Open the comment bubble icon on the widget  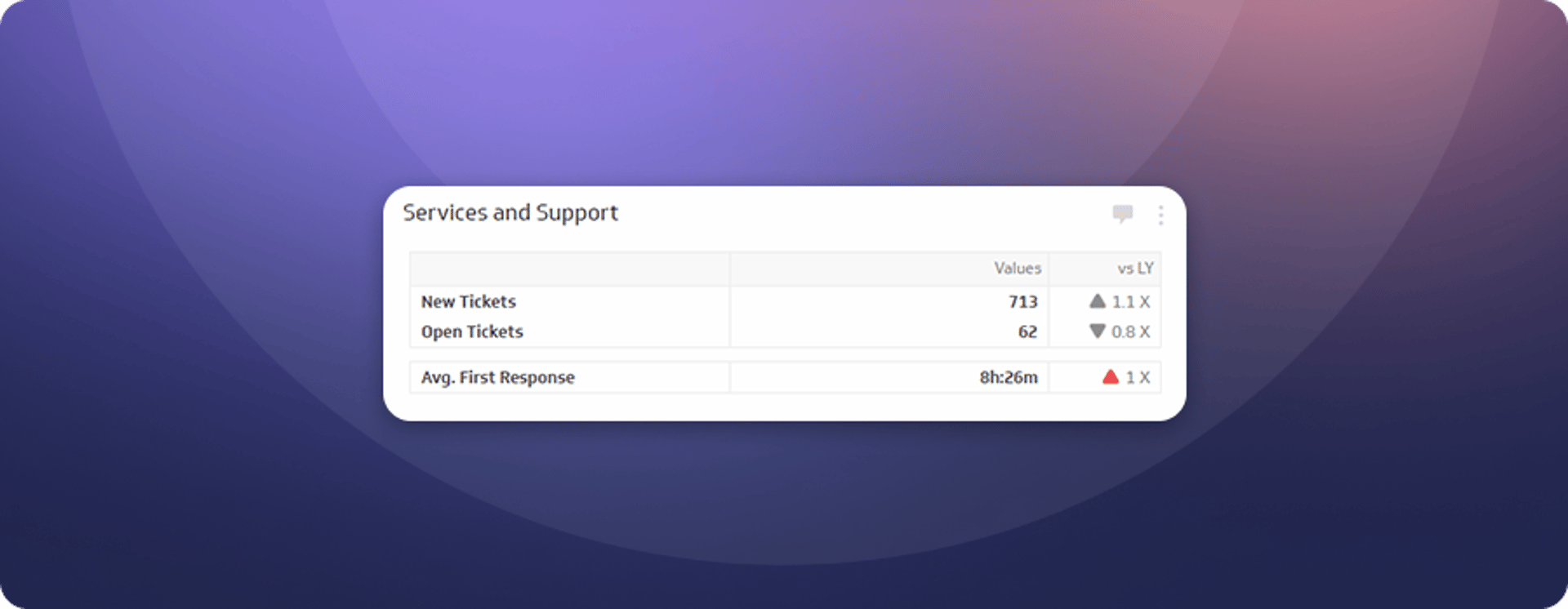1123,214
